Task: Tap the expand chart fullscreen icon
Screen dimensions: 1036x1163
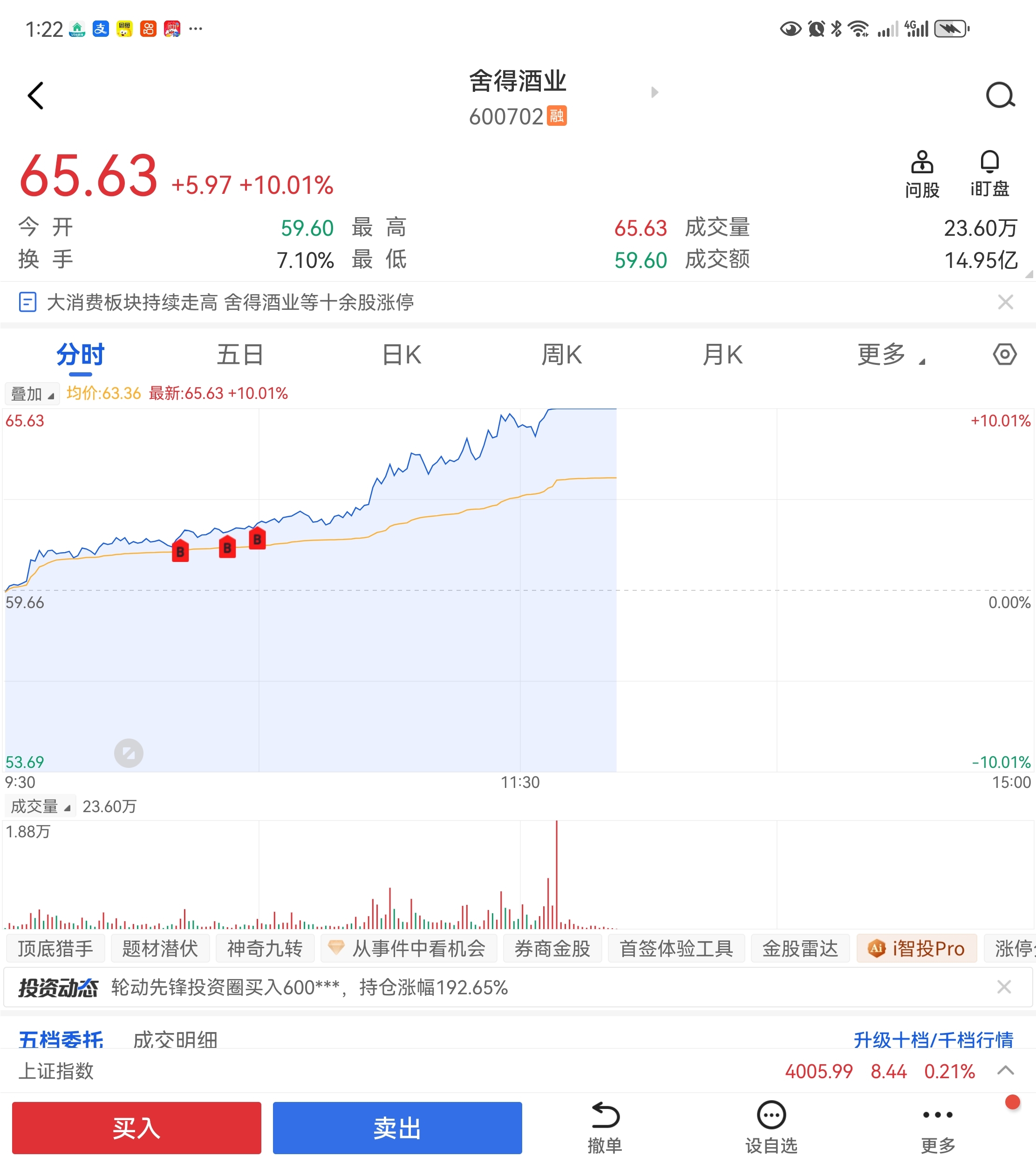Action: pyautogui.click(x=129, y=753)
